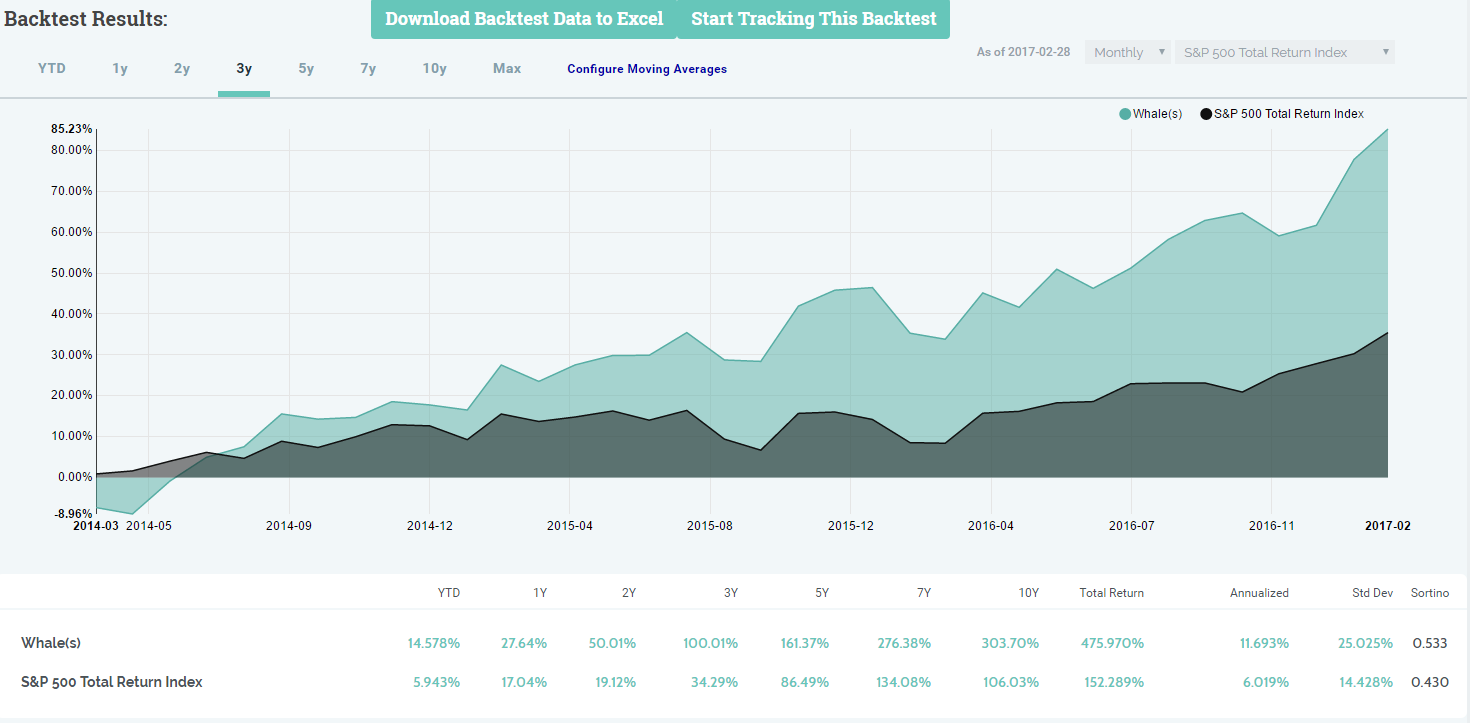This screenshot has height=723, width=1470.
Task: Click the S&P 500 Total Return Index row label
Action: coord(112,682)
